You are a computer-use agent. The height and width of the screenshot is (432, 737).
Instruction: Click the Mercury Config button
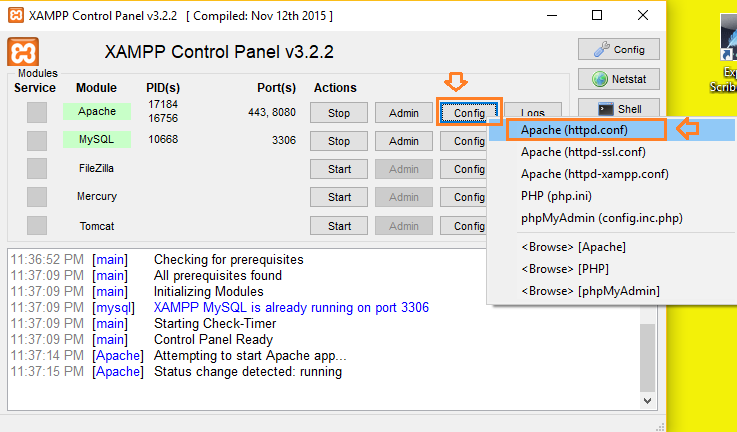463,197
